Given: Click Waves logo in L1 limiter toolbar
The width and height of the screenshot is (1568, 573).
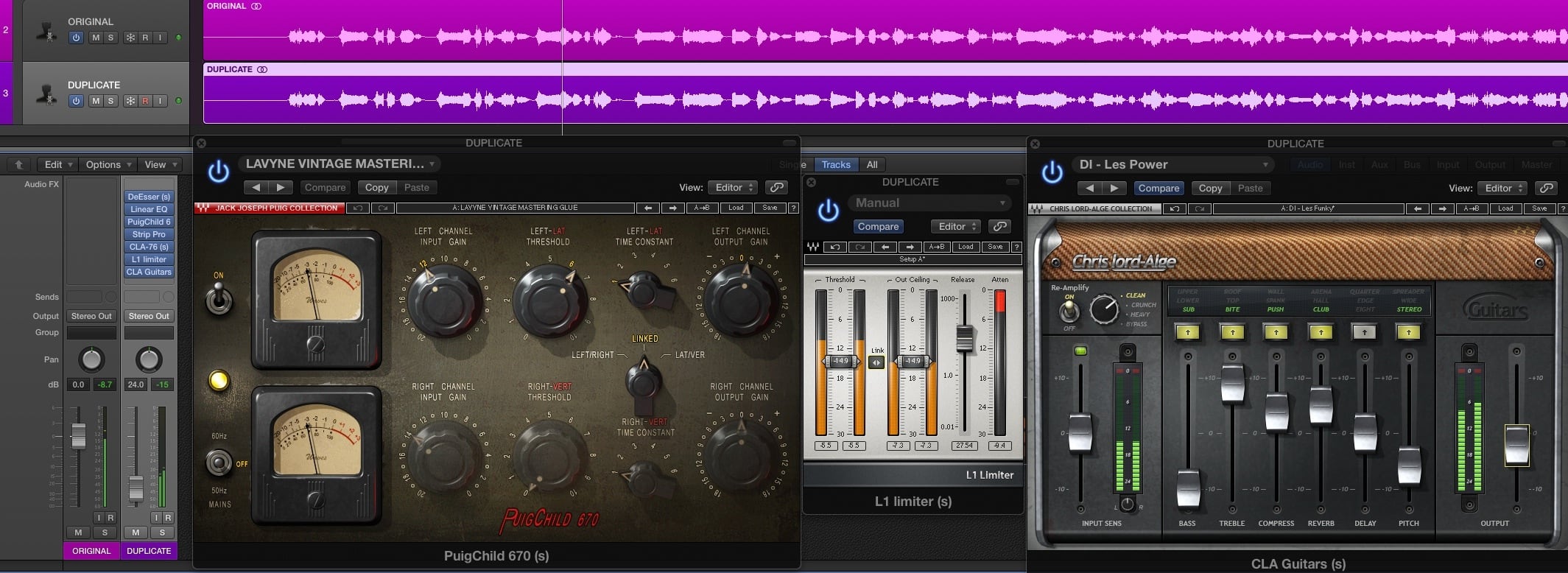Looking at the screenshot, I should (812, 247).
